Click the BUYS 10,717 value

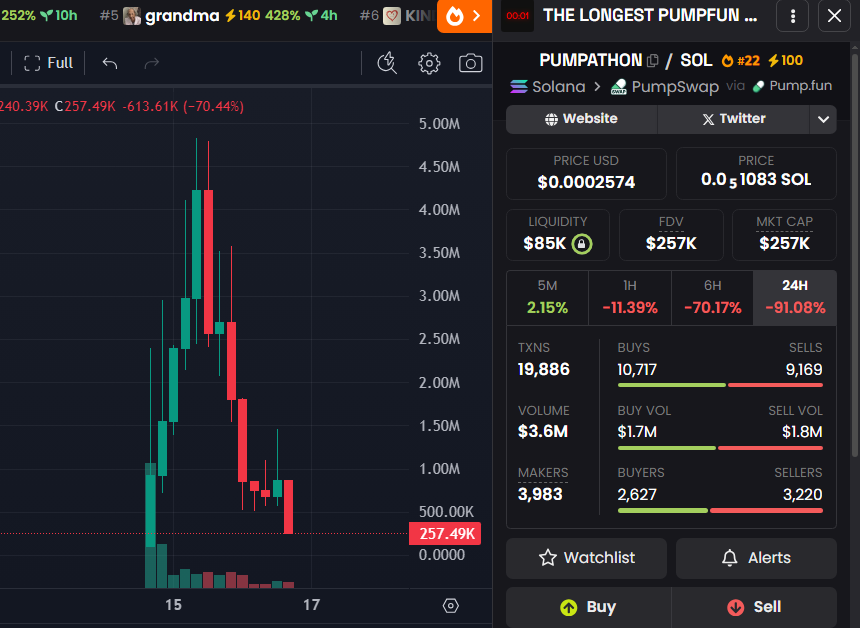[637, 370]
